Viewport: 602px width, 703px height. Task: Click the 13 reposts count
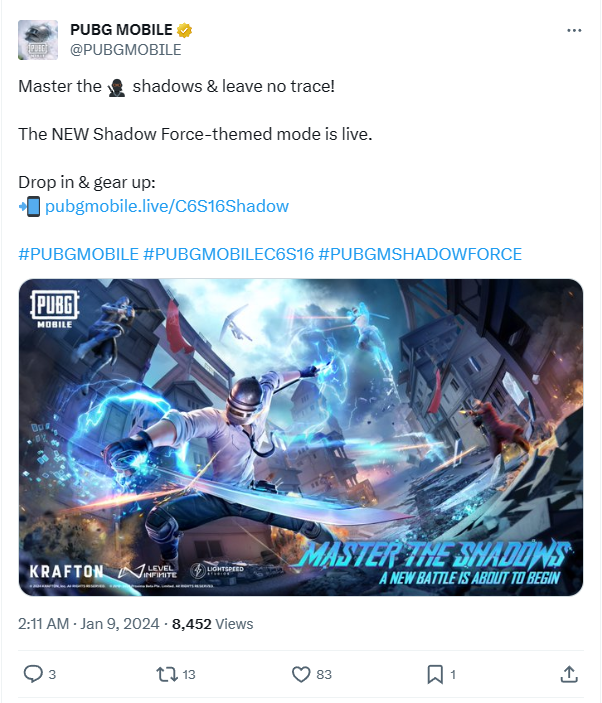(189, 674)
